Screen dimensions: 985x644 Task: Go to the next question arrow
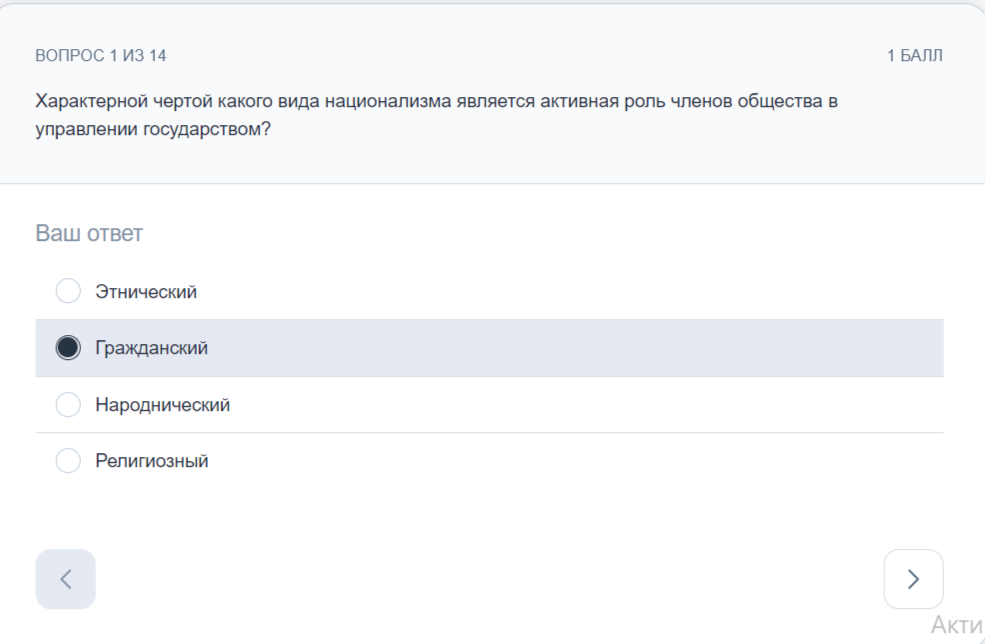coord(913,579)
